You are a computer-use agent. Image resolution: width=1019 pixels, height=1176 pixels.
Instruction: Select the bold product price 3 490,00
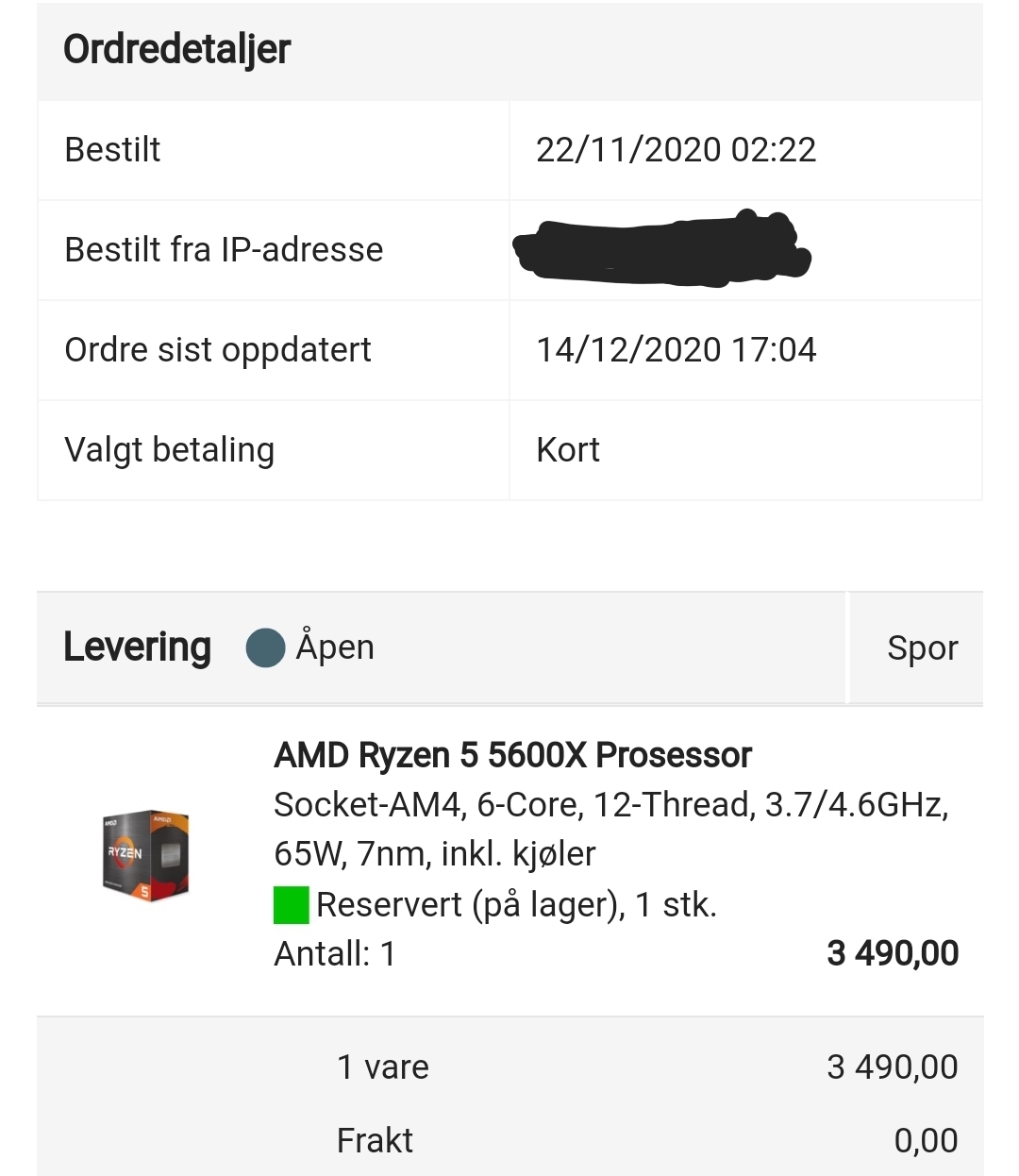click(893, 953)
